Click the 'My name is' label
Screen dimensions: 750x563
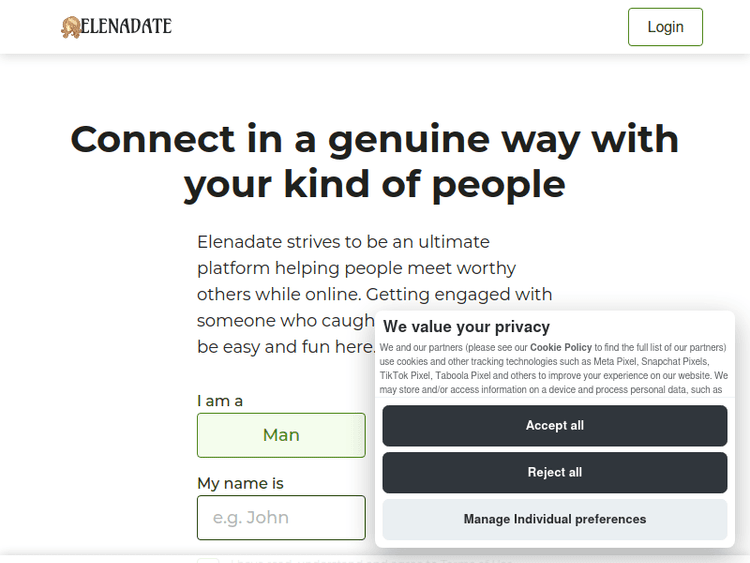pos(240,483)
